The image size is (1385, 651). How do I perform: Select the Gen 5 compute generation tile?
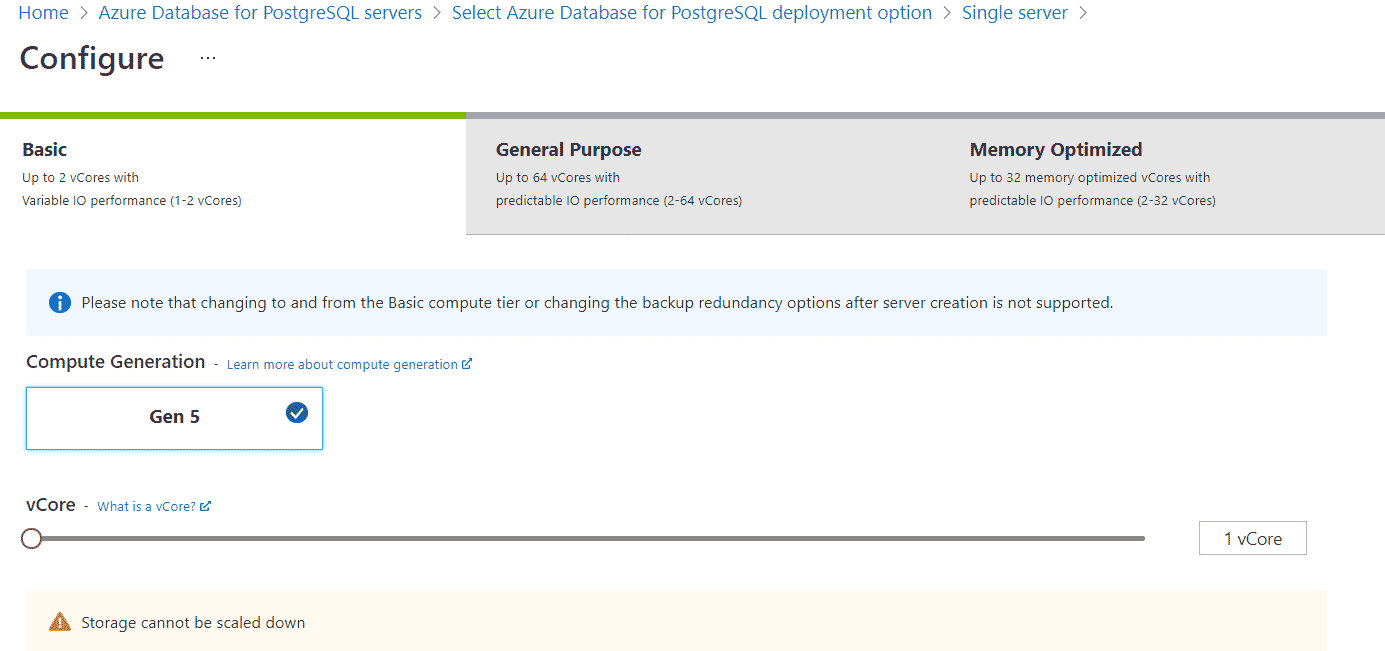point(174,417)
